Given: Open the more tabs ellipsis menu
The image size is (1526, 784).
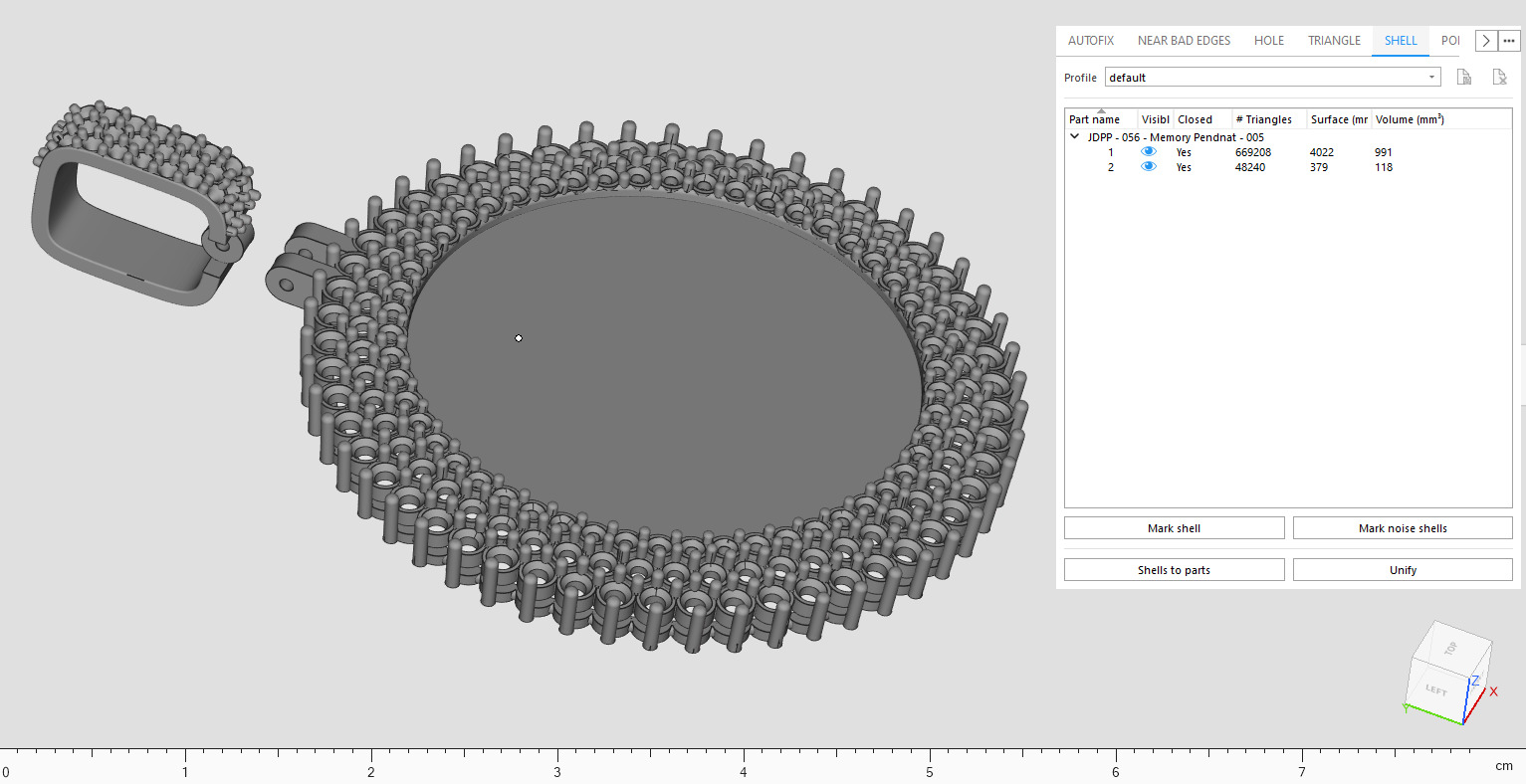Looking at the screenshot, I should (x=1509, y=41).
